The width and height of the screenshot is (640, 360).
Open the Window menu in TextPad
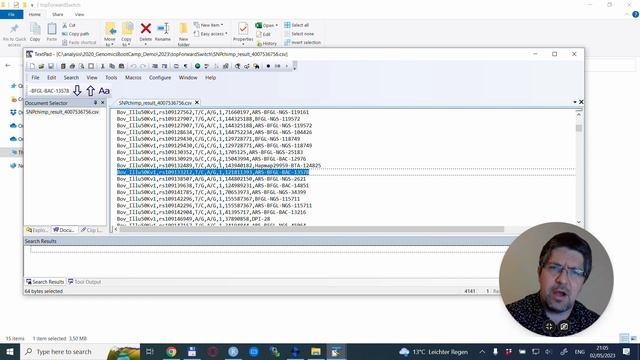pos(188,78)
